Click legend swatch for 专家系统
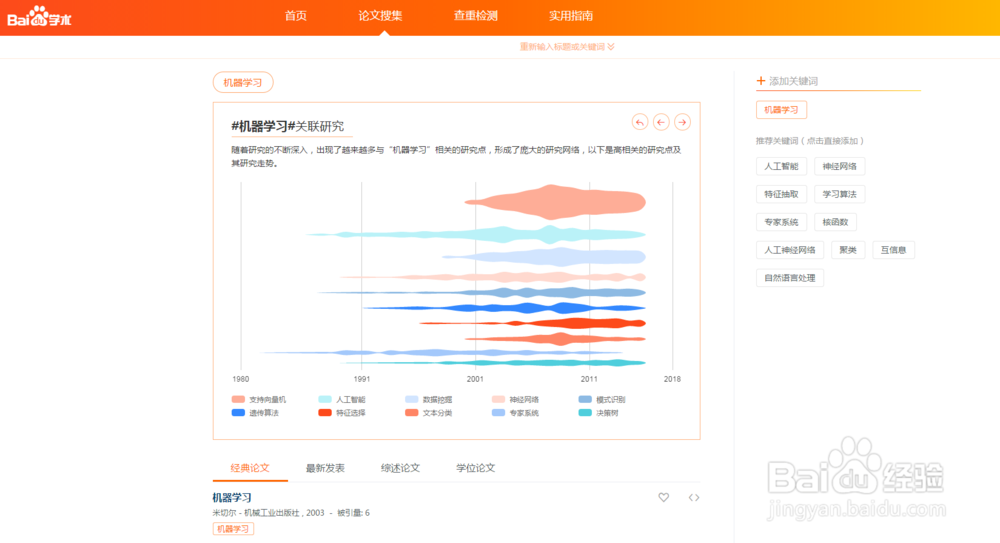 (x=498, y=413)
